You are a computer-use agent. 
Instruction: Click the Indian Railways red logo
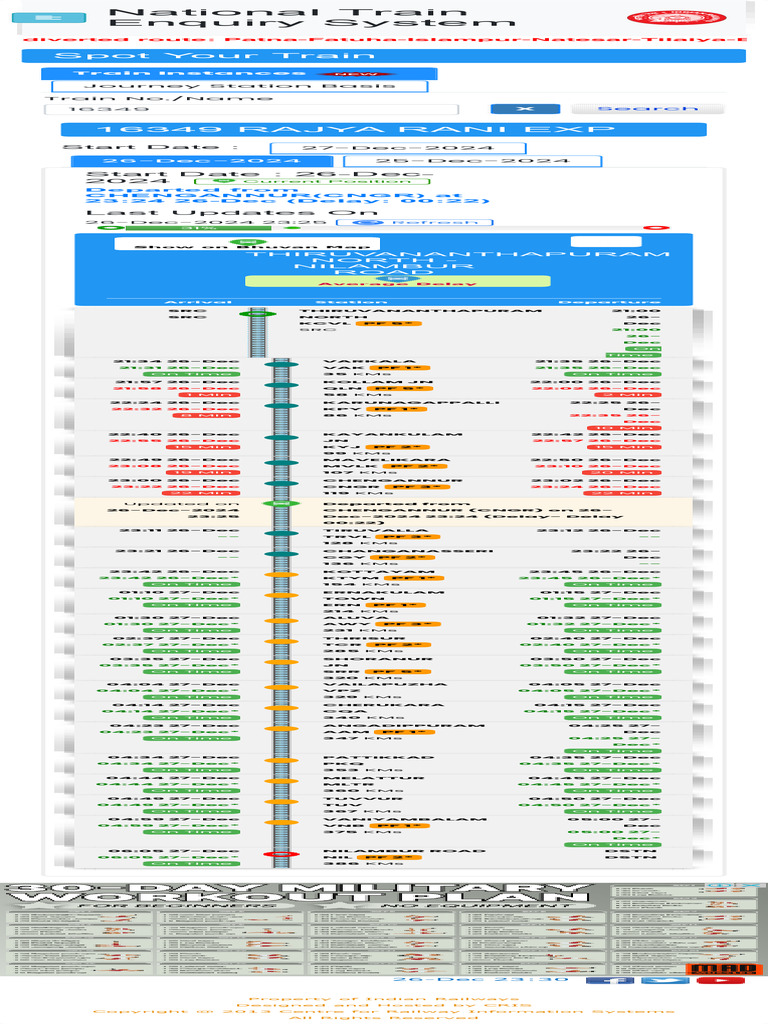click(677, 18)
